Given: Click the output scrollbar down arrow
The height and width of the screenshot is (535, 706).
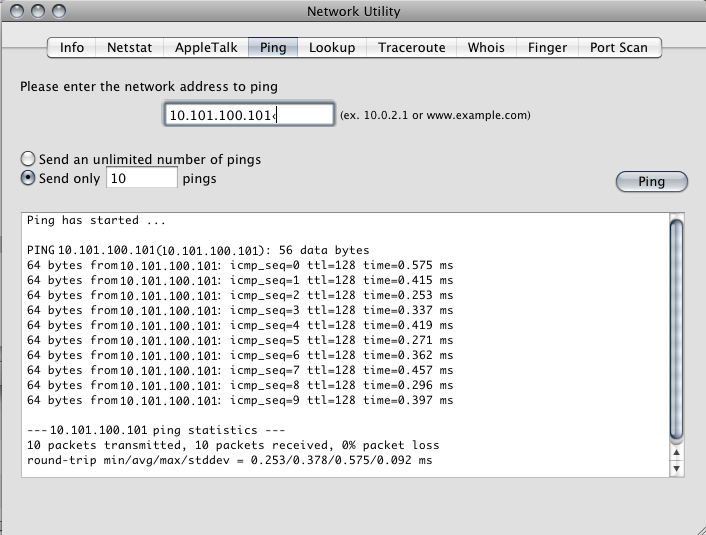Looking at the screenshot, I should (x=676, y=467).
